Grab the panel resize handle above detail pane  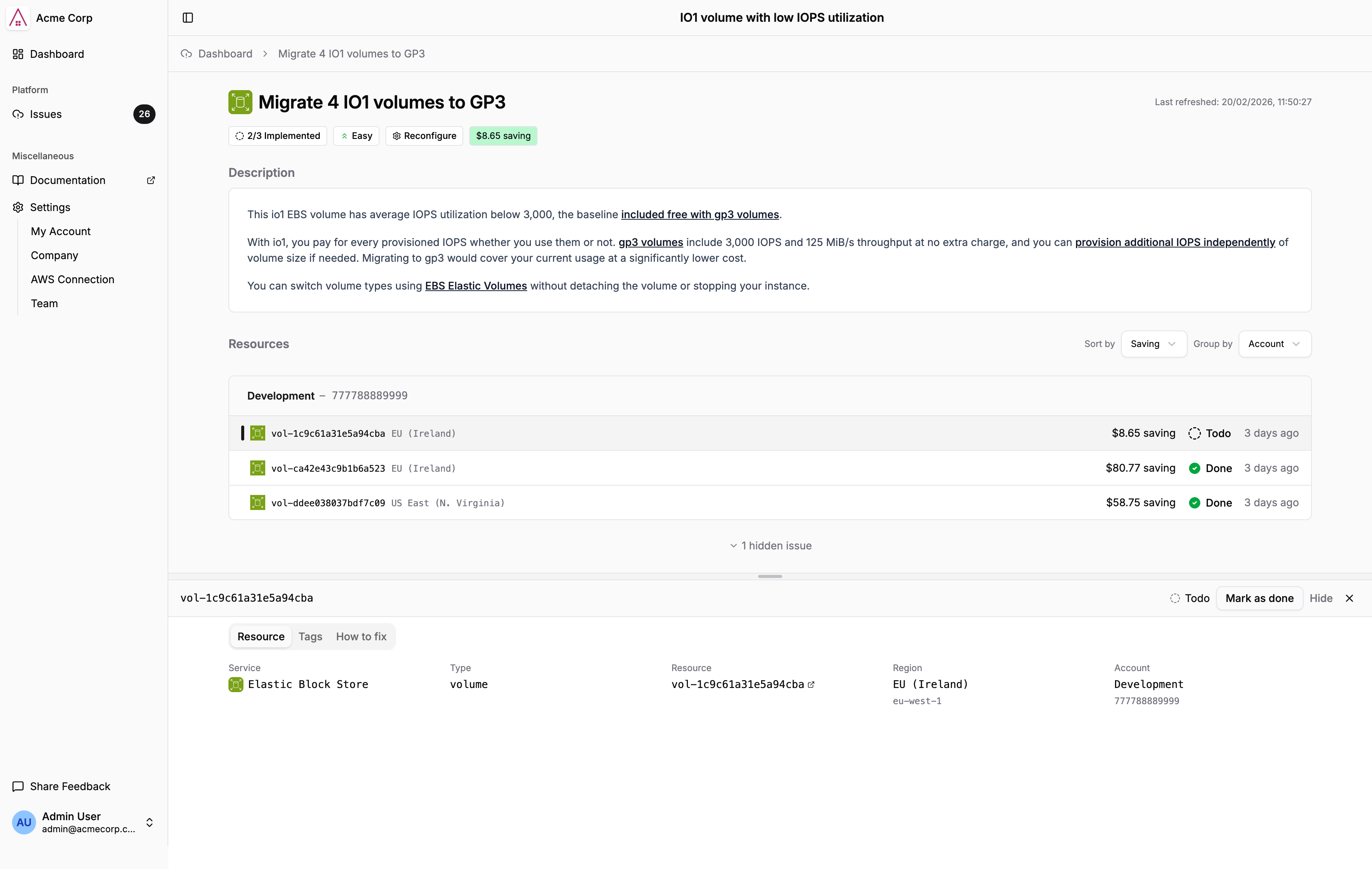[x=770, y=576]
